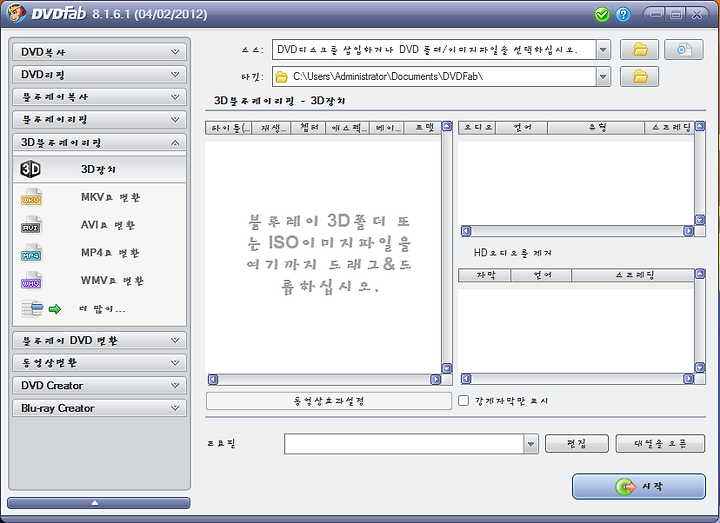Viewport: 720px width, 523px height.
Task: Select the 3D장치 mode entry
Action: [100, 169]
